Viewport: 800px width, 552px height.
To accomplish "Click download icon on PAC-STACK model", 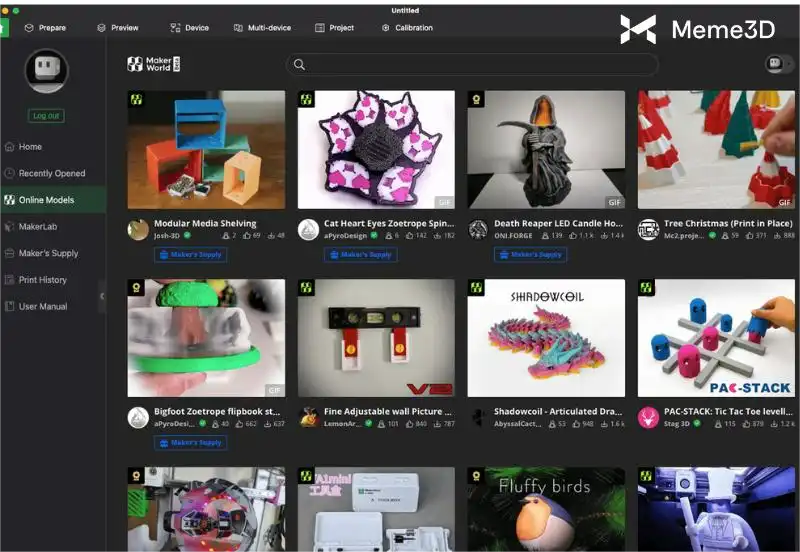I will [x=774, y=424].
